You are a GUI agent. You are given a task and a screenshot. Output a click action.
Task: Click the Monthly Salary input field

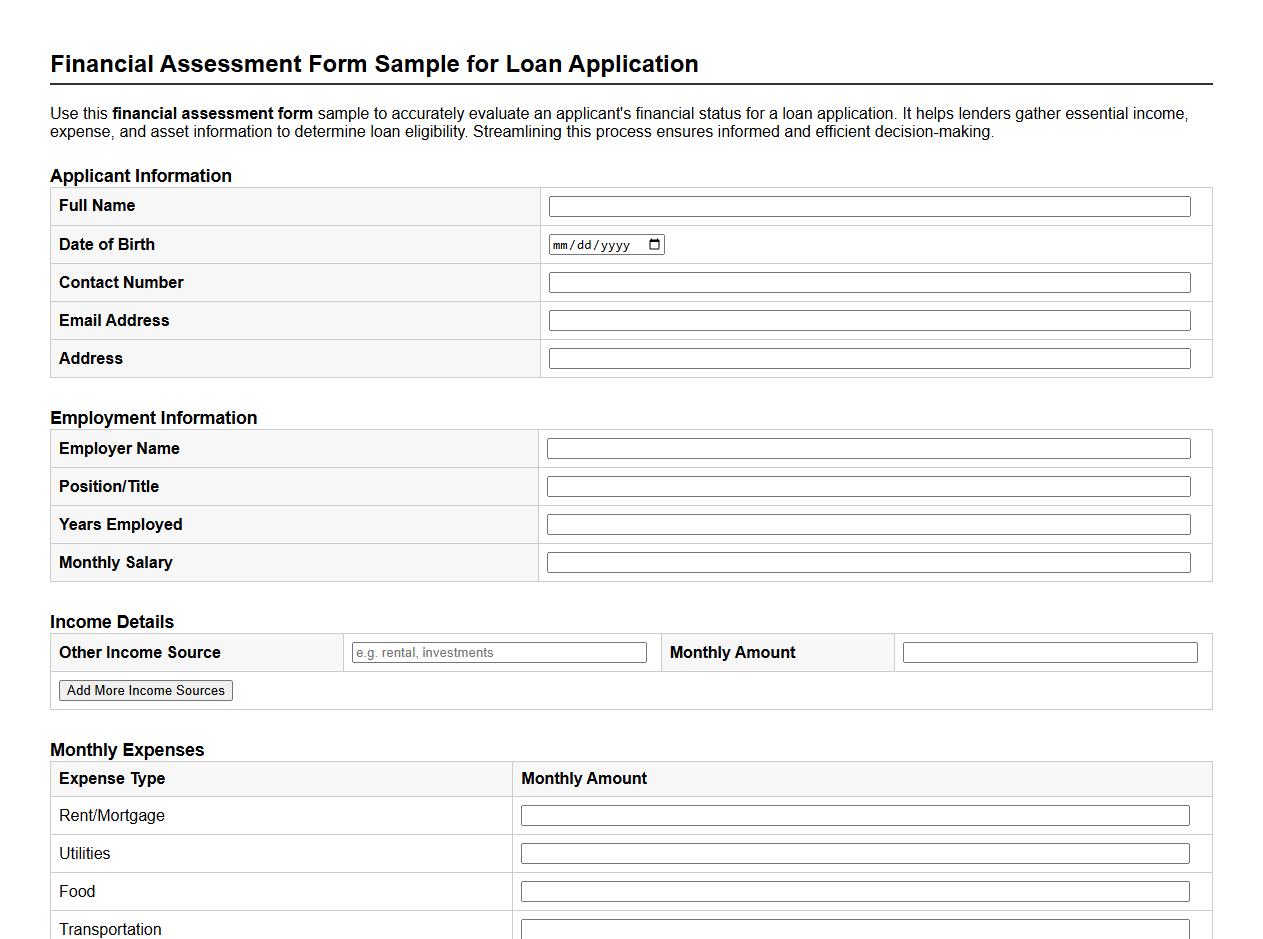point(868,562)
